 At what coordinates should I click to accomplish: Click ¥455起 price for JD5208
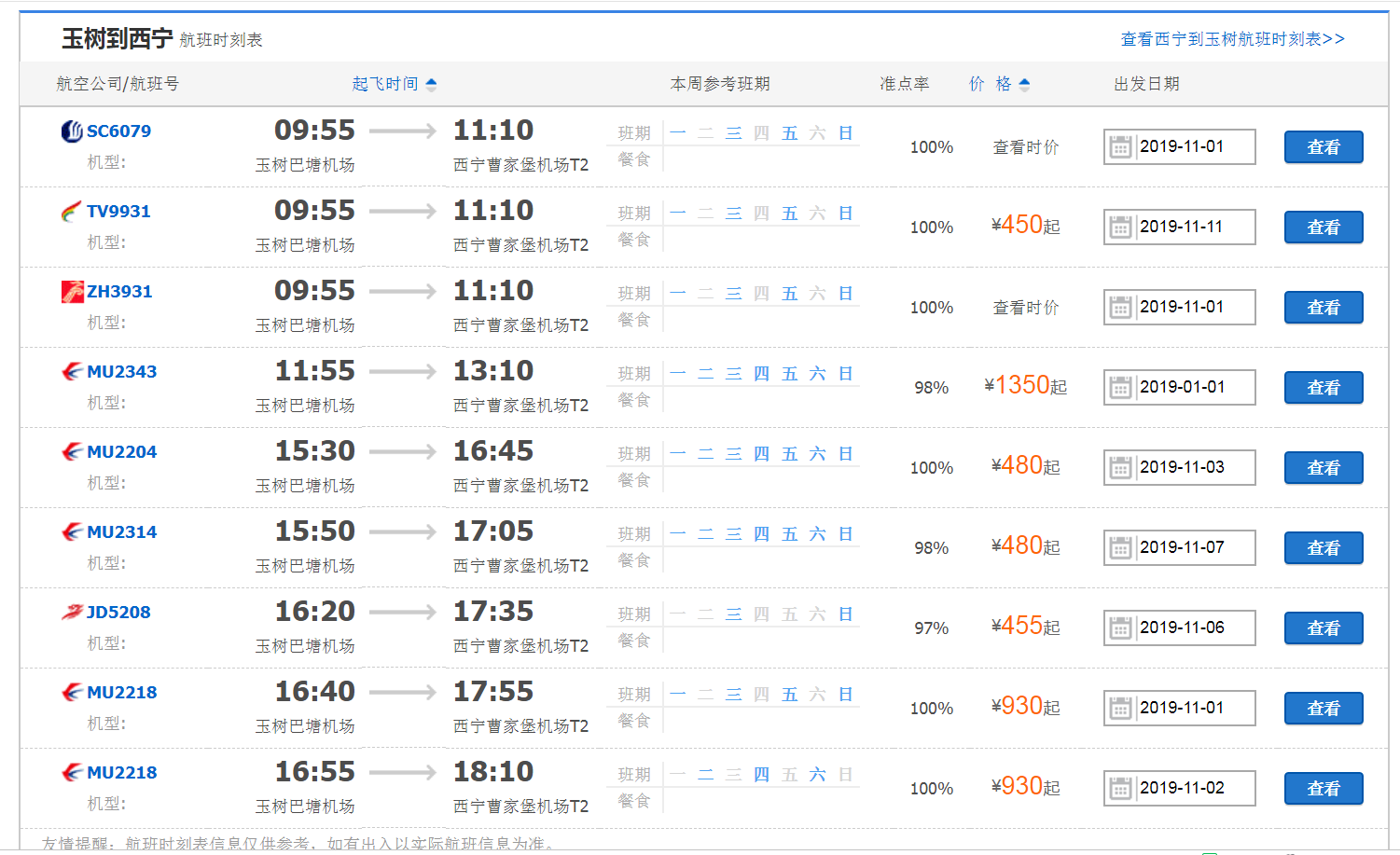tap(1026, 627)
